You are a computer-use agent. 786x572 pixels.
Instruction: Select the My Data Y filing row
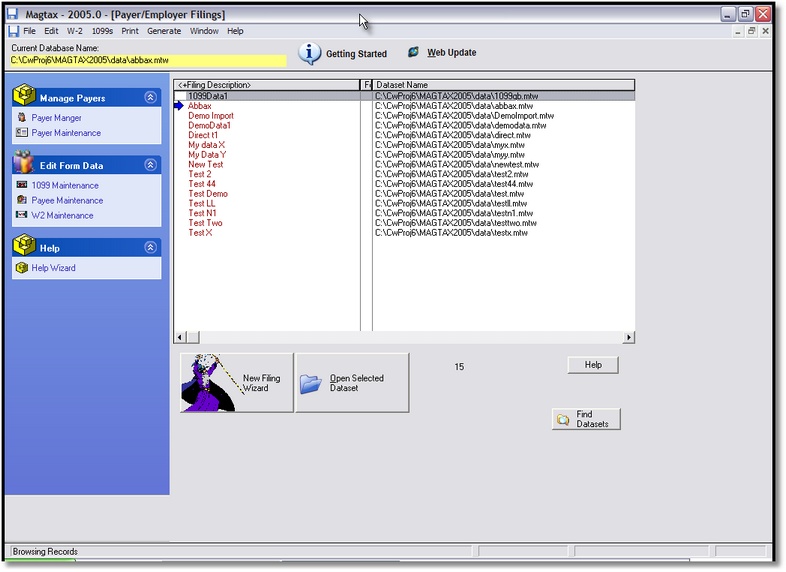coord(405,154)
